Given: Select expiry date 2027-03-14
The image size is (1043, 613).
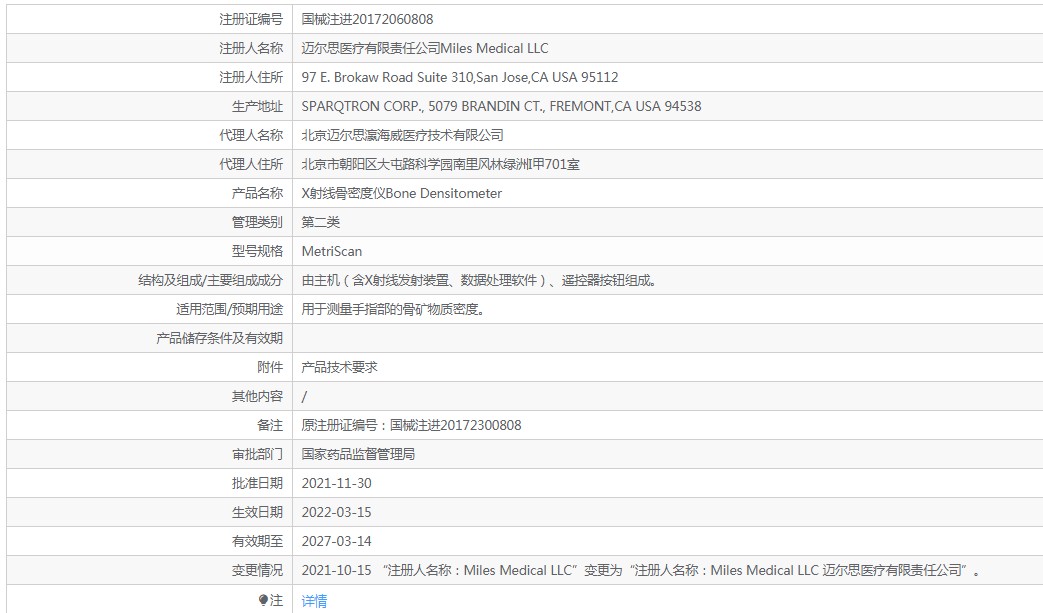Looking at the screenshot, I should coord(337,541).
